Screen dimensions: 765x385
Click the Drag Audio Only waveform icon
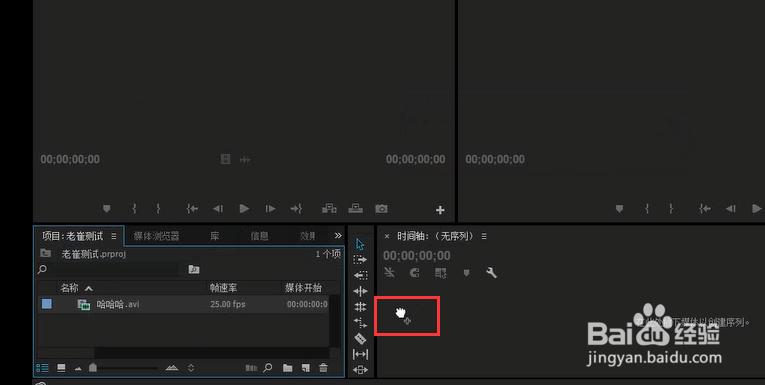tap(245, 160)
